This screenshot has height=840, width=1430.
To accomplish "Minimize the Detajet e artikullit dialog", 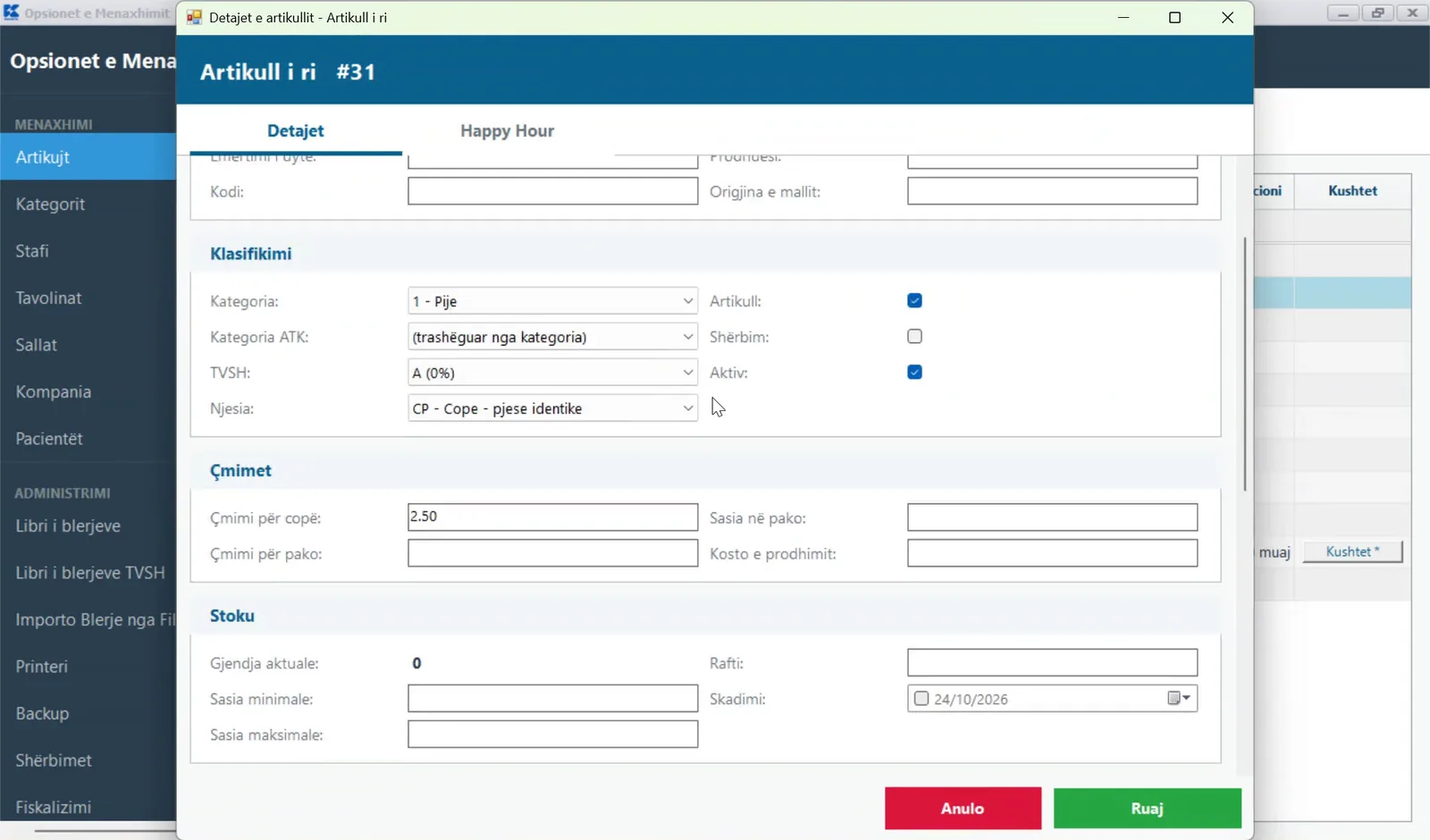I will (x=1123, y=18).
